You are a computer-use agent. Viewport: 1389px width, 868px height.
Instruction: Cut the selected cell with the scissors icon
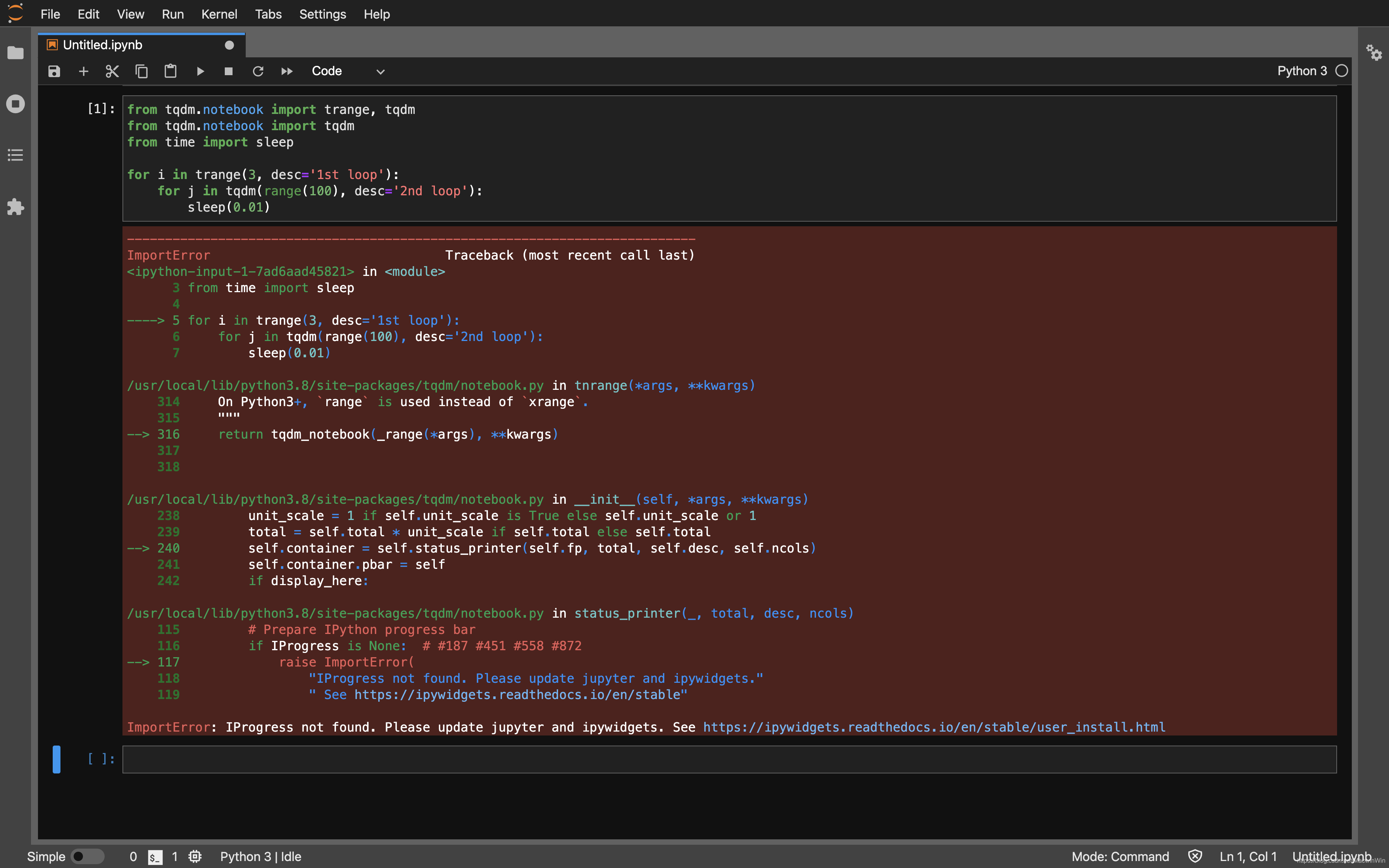[x=112, y=71]
